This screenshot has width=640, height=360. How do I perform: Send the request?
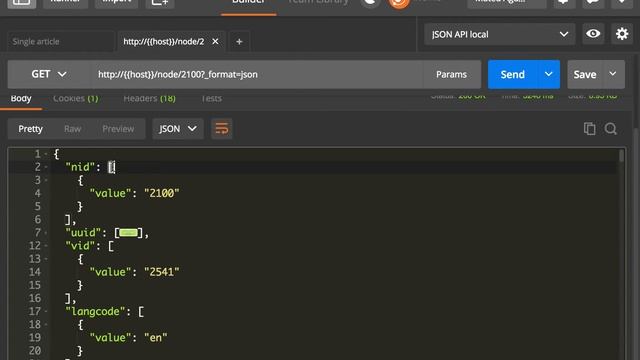pyautogui.click(x=513, y=74)
